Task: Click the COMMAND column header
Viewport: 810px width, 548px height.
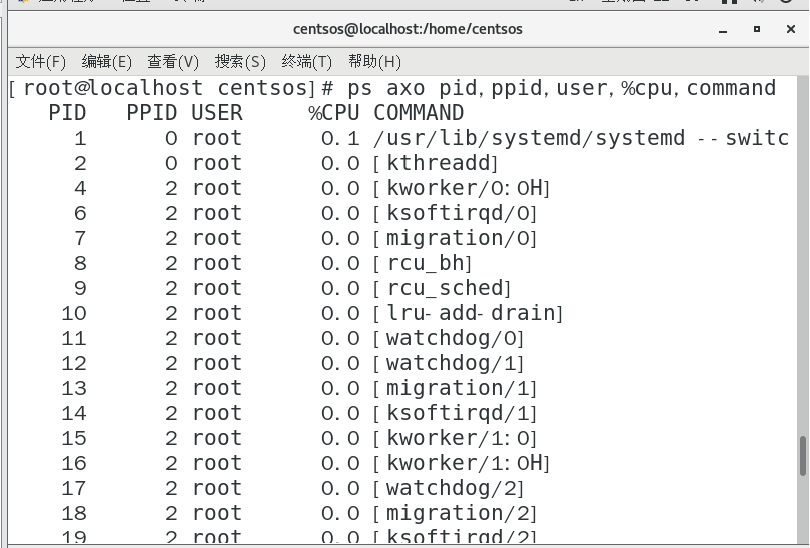Action: (419, 113)
